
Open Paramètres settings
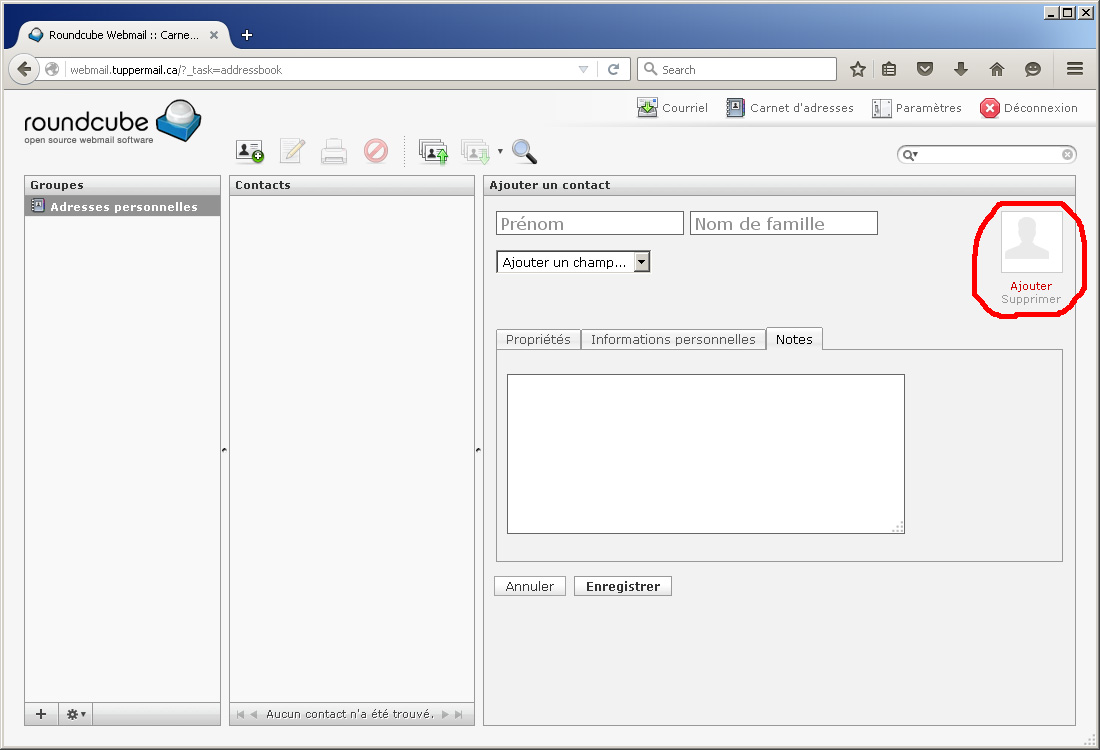click(917, 108)
